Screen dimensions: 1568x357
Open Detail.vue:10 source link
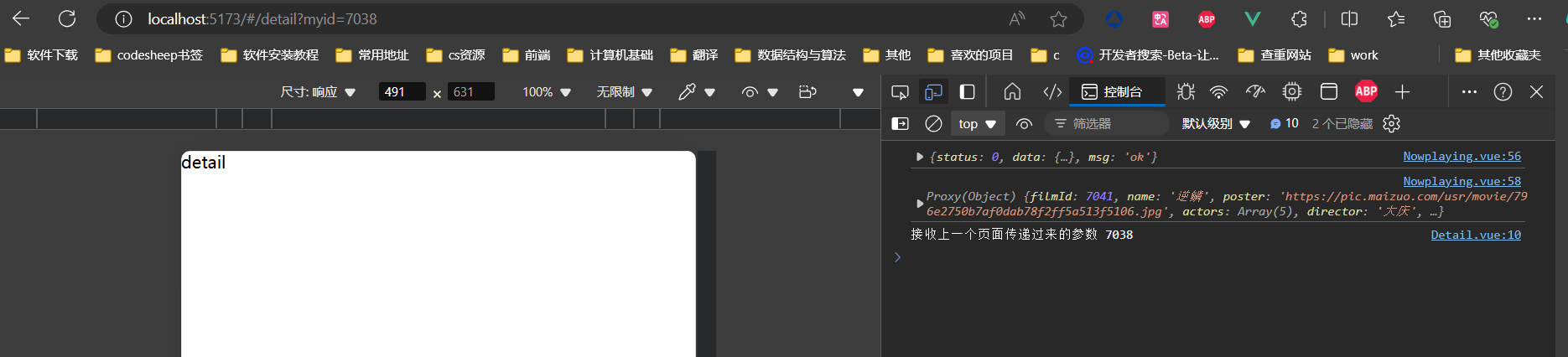click(x=1476, y=235)
